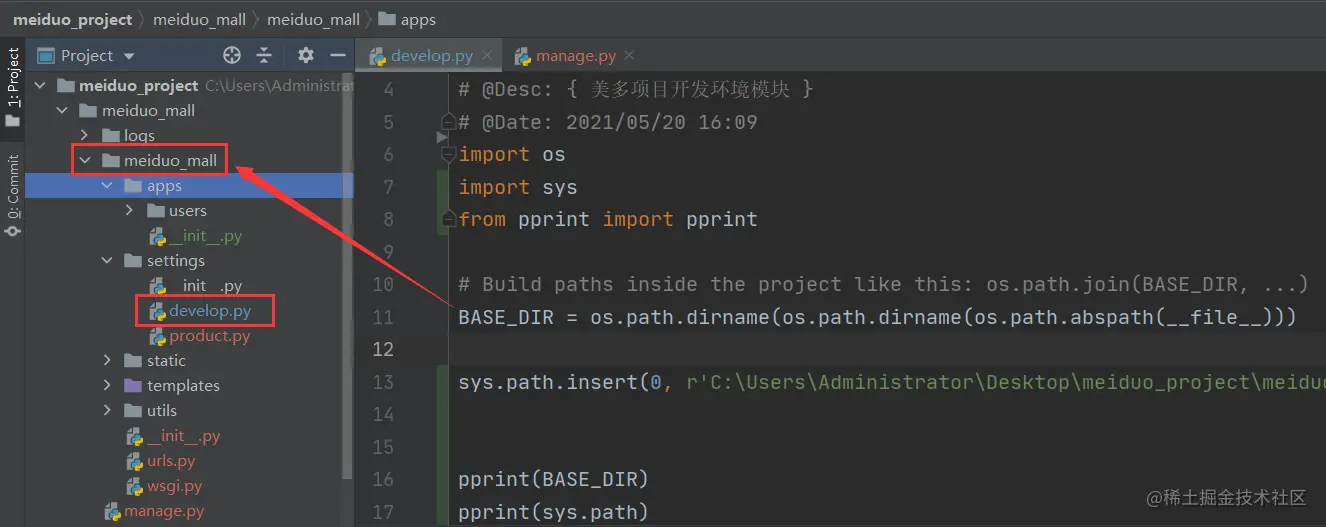The image size is (1326, 527).
Task: Fold the import block at line 6
Action: point(446,155)
